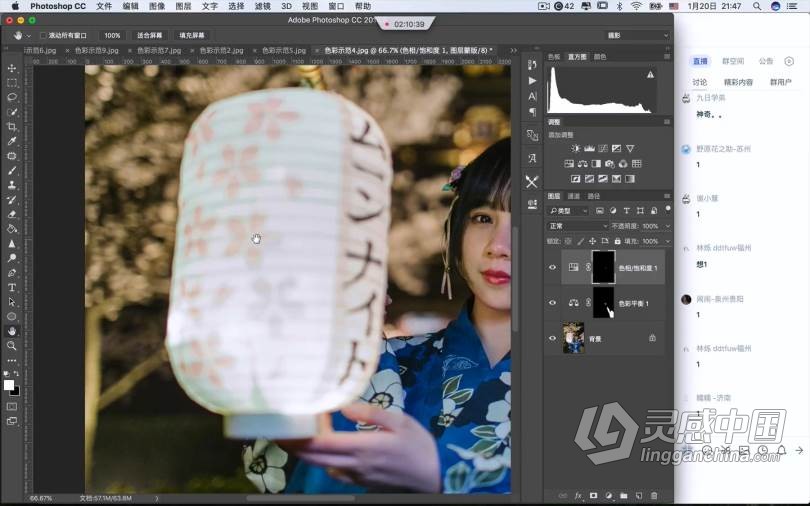Select the Rectangular Marquee tool
Viewport: 810px width, 506px height.
11,83
